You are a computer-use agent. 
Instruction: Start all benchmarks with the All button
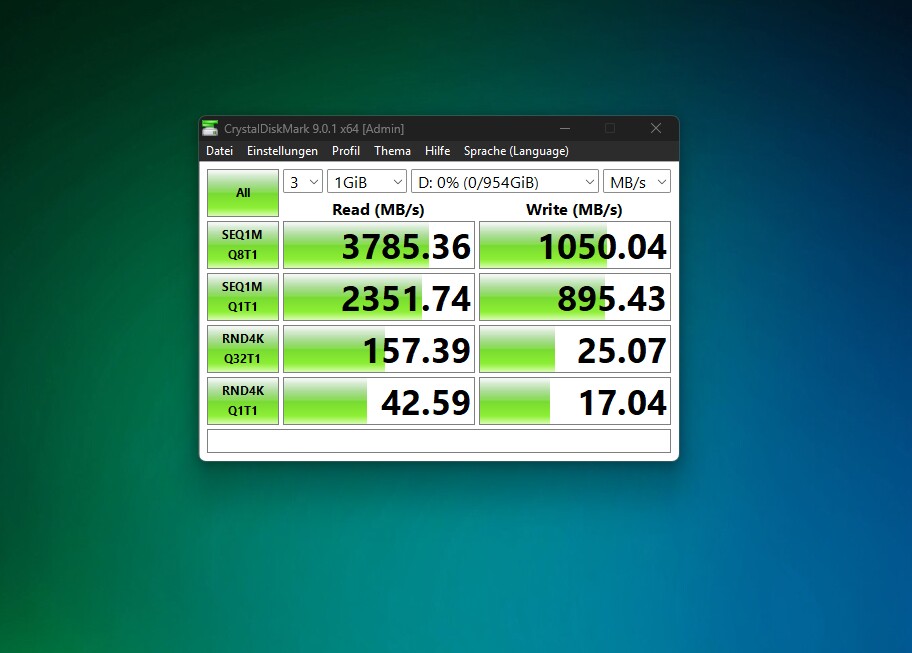coord(242,192)
